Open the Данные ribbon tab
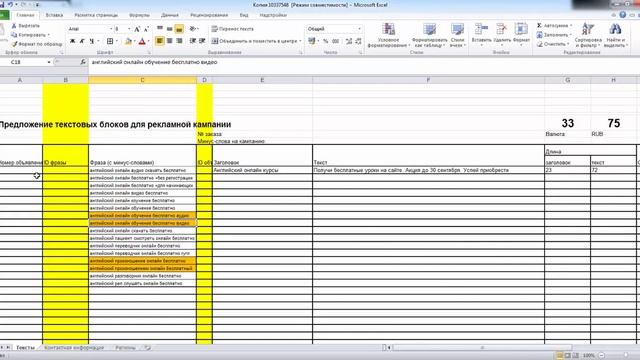640x360 pixels. 170,15
